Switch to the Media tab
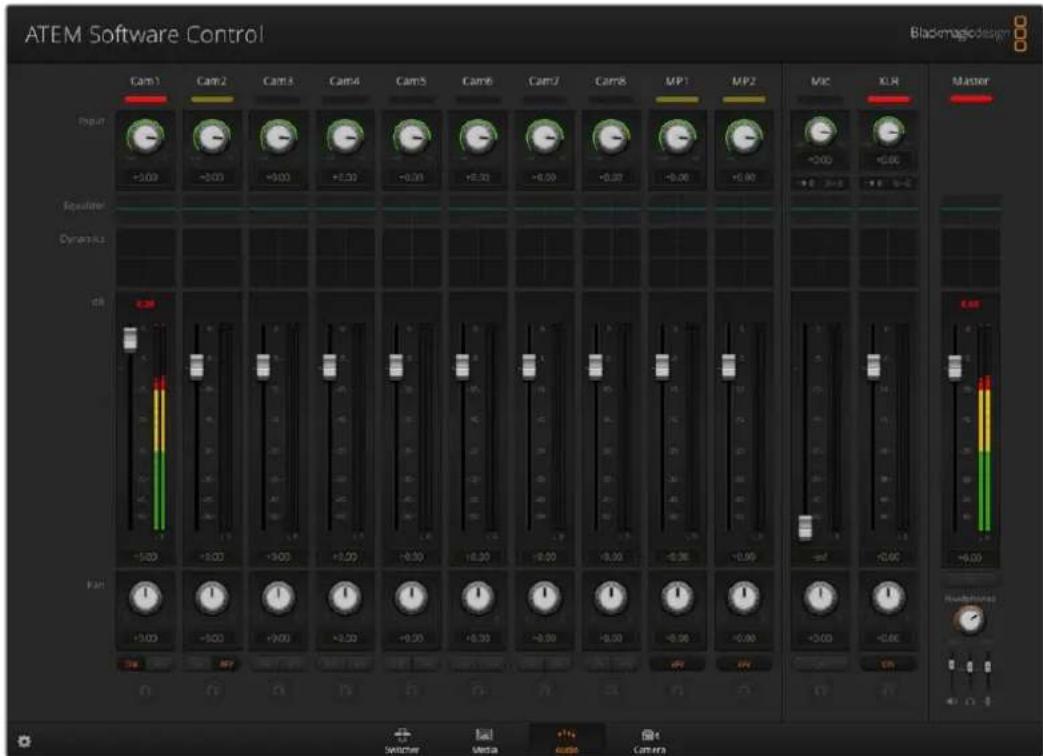Screen dimensions: 1043x756 point(484,741)
